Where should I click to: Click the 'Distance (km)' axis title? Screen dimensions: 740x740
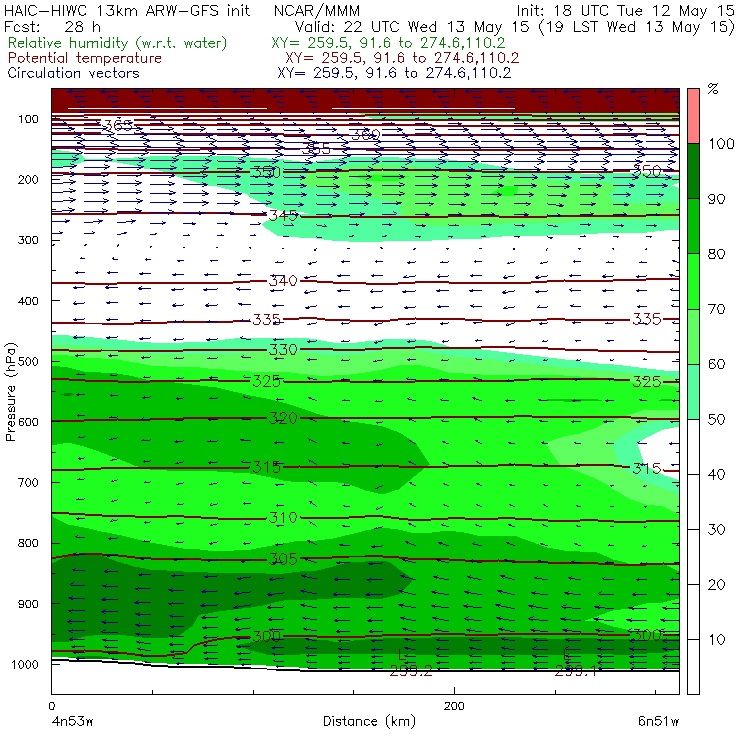[x=369, y=721]
